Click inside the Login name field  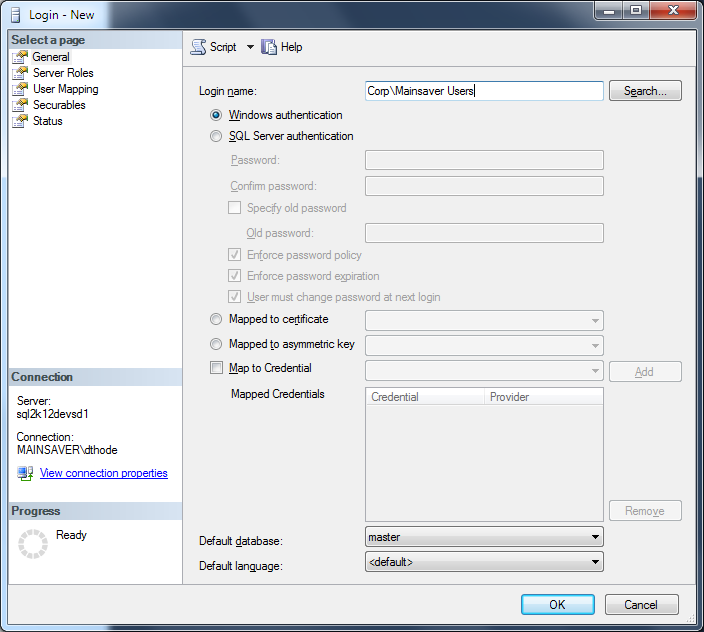point(484,91)
